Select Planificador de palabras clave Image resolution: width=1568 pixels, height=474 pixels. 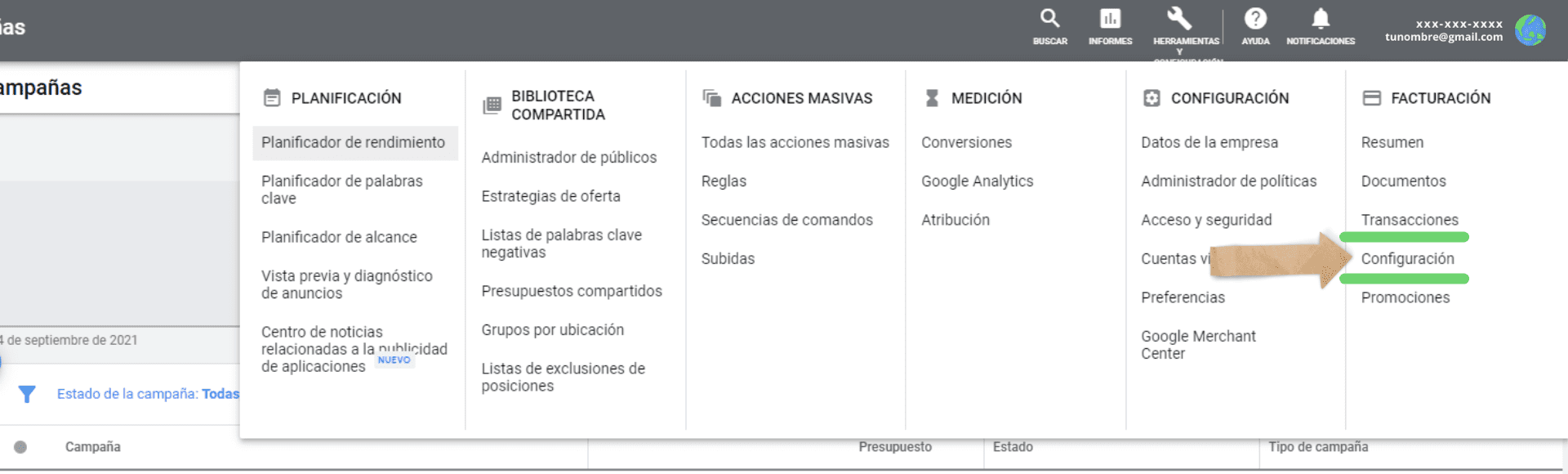point(341,190)
